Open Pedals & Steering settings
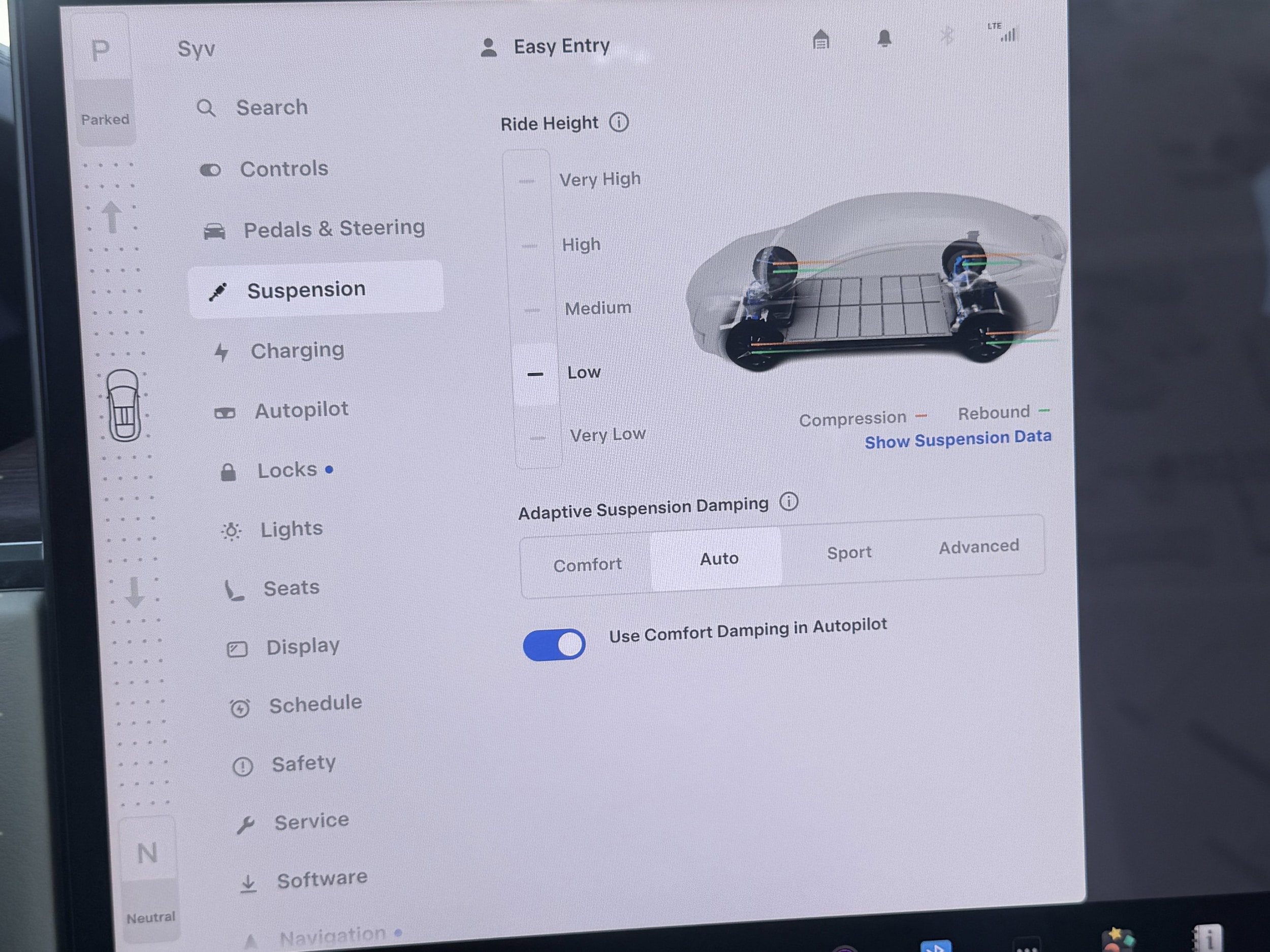1270x952 pixels. point(334,229)
